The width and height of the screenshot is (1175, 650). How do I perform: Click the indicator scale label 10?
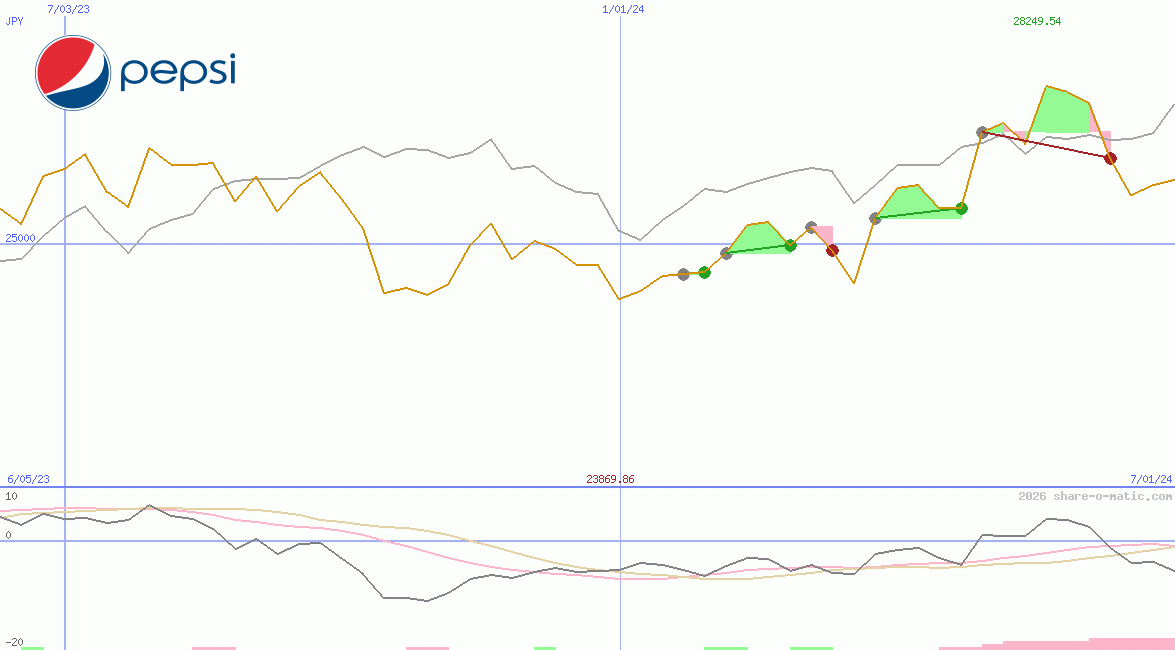(x=11, y=496)
